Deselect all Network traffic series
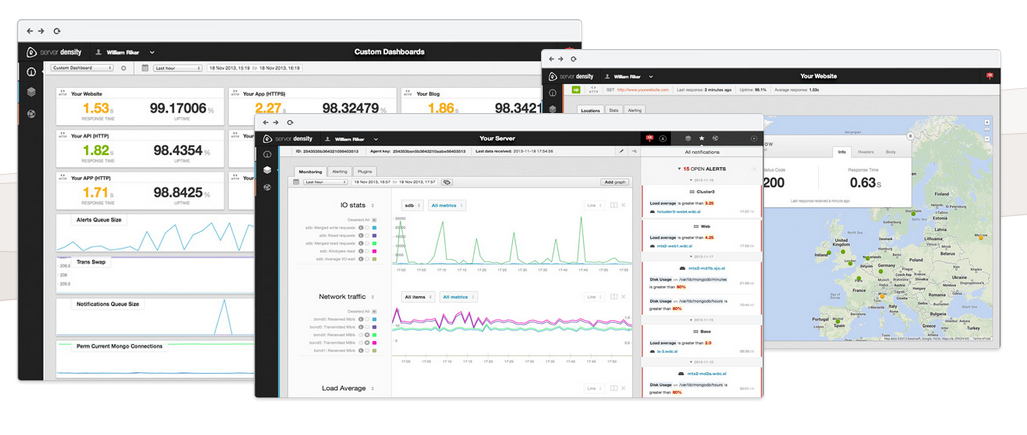The height and width of the screenshot is (435, 1027). pos(374,311)
